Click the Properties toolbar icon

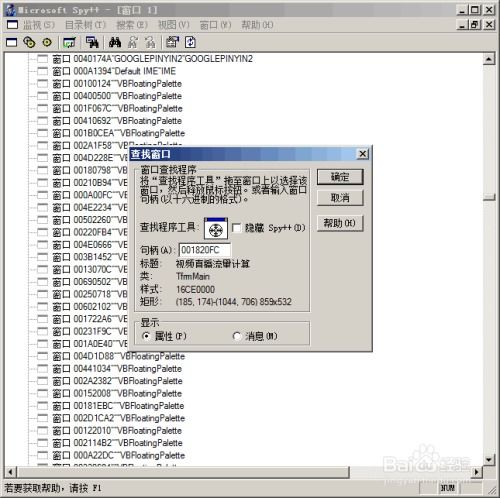pos(172,42)
